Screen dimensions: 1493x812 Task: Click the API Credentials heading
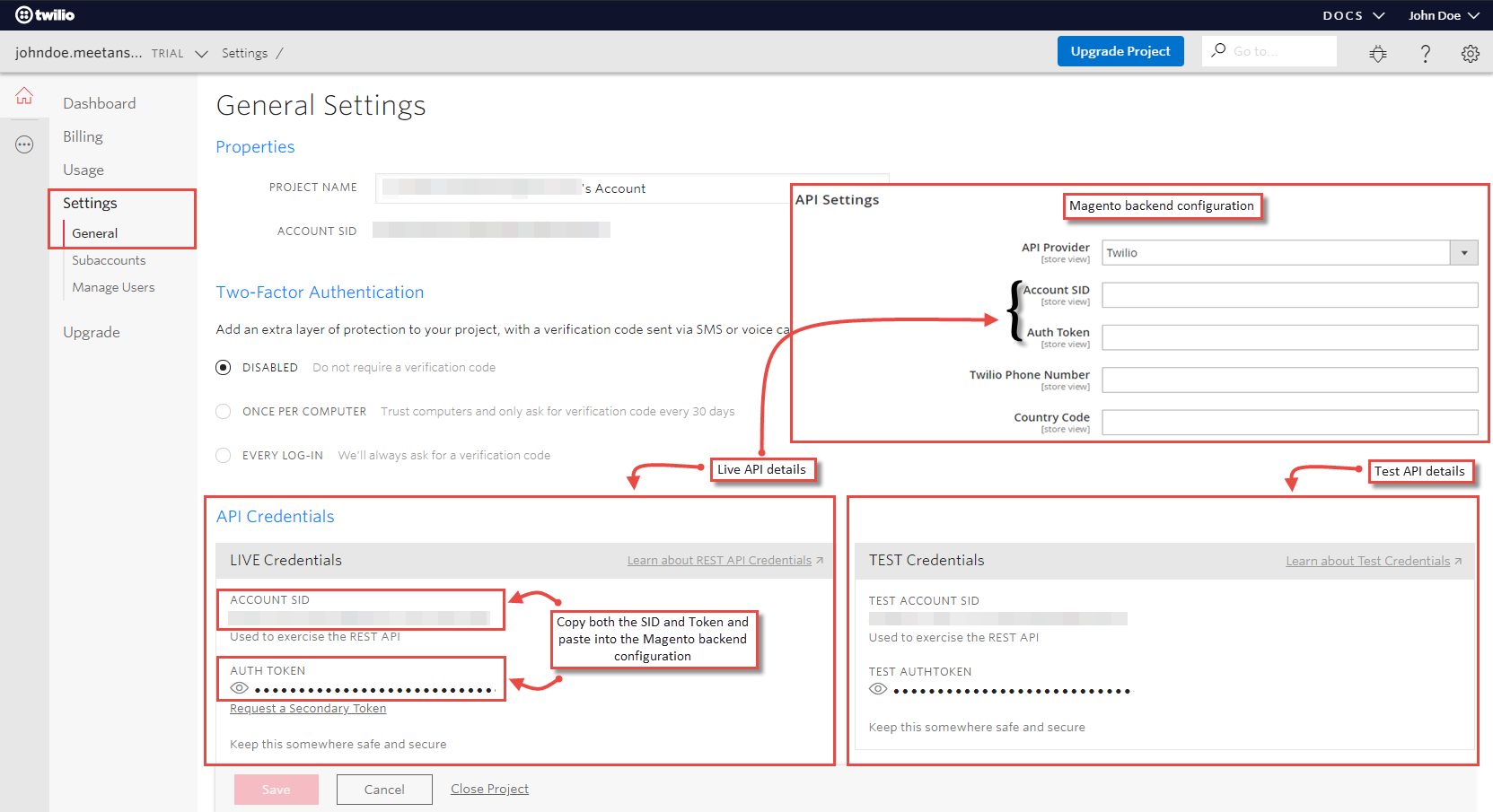point(275,517)
